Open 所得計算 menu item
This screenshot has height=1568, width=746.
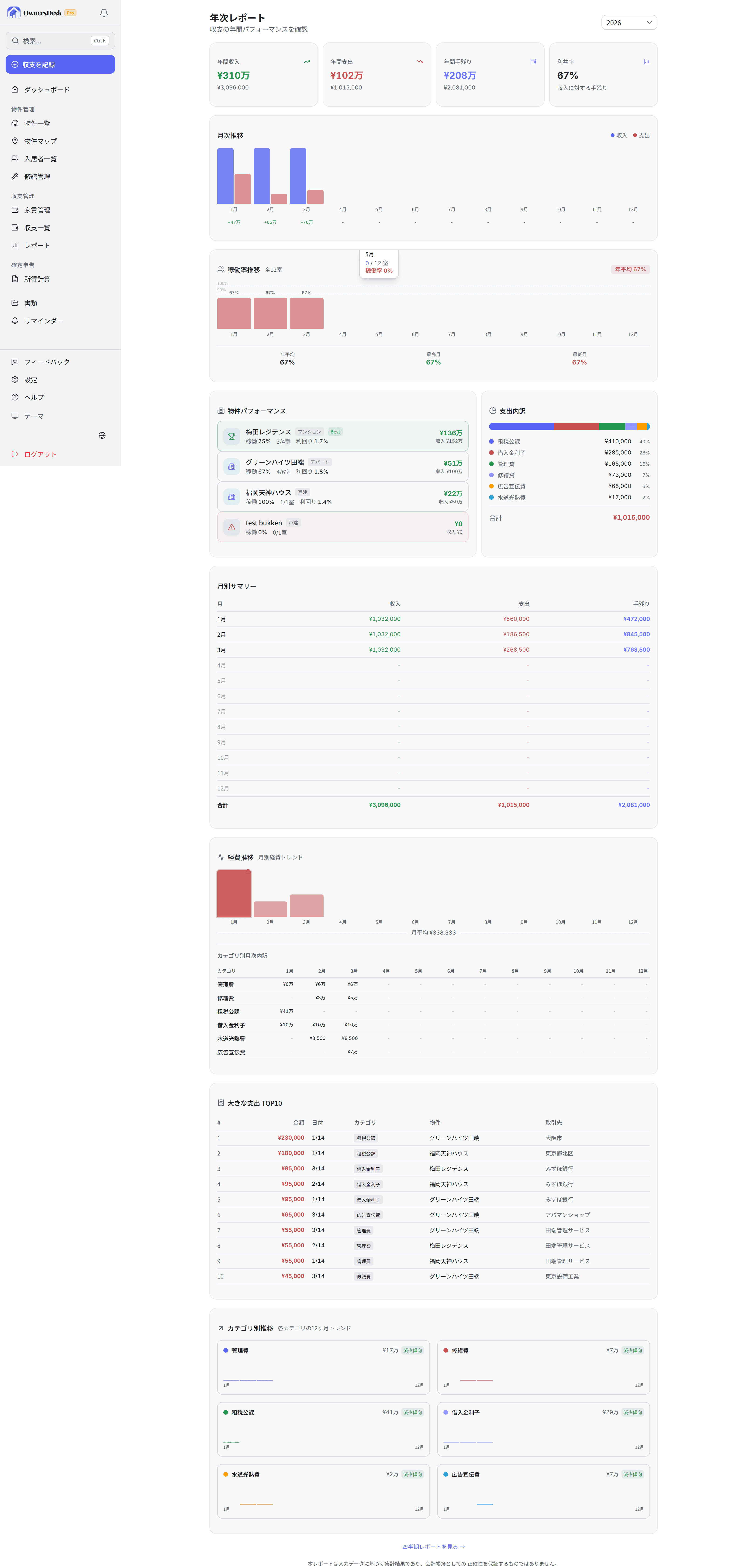(x=60, y=279)
